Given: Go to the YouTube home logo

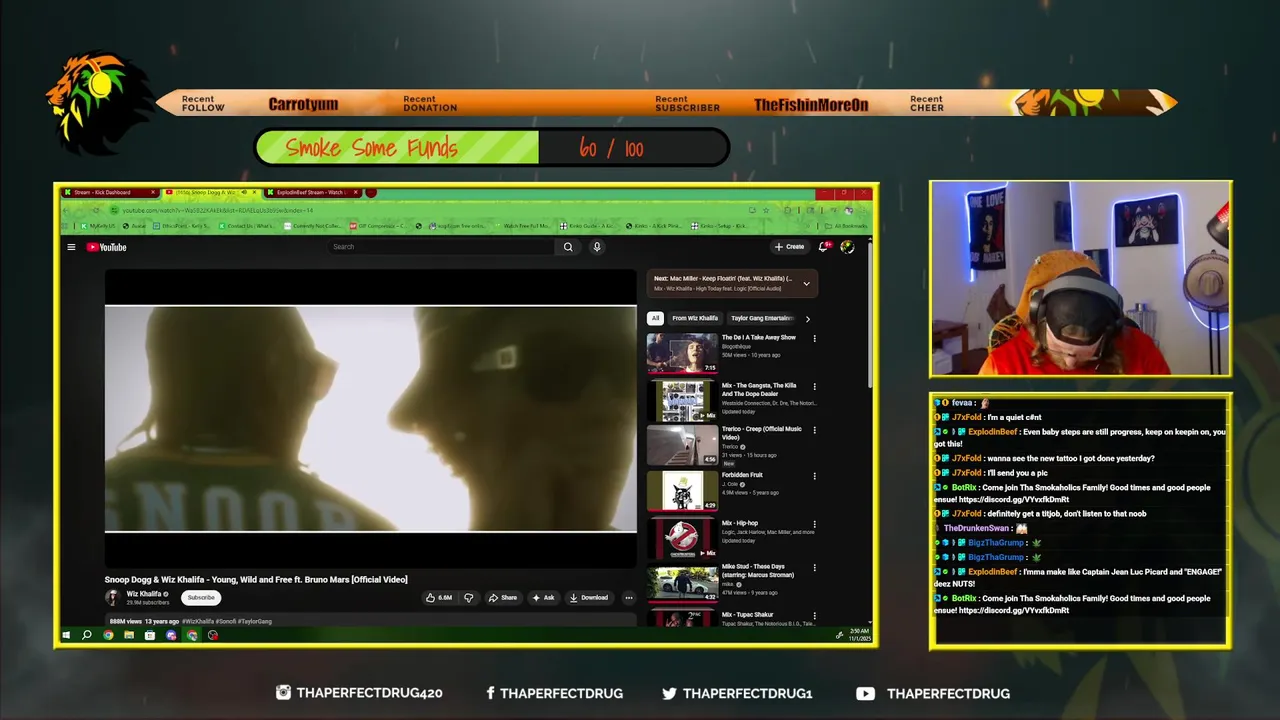Looking at the screenshot, I should [x=106, y=247].
